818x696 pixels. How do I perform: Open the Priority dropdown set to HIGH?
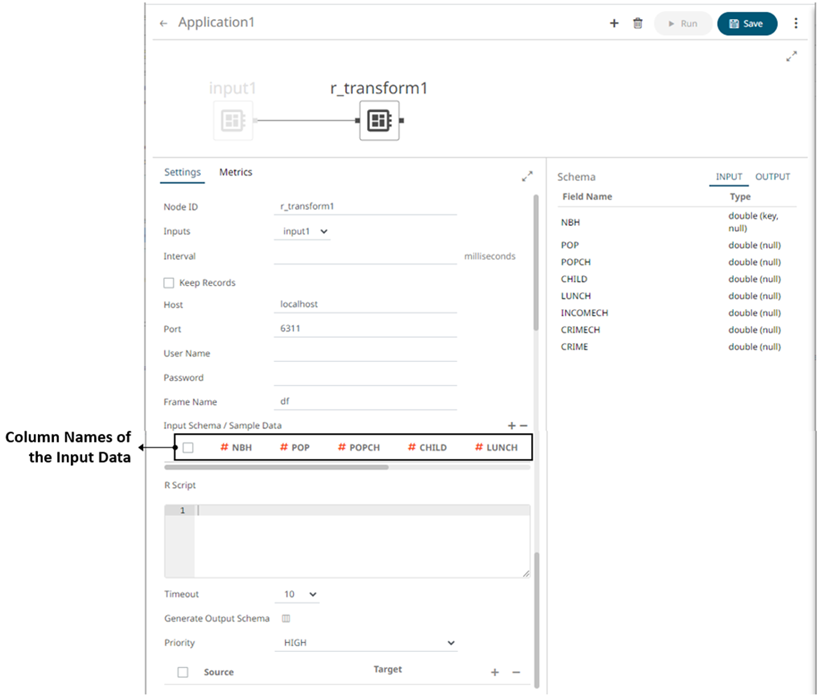point(366,643)
